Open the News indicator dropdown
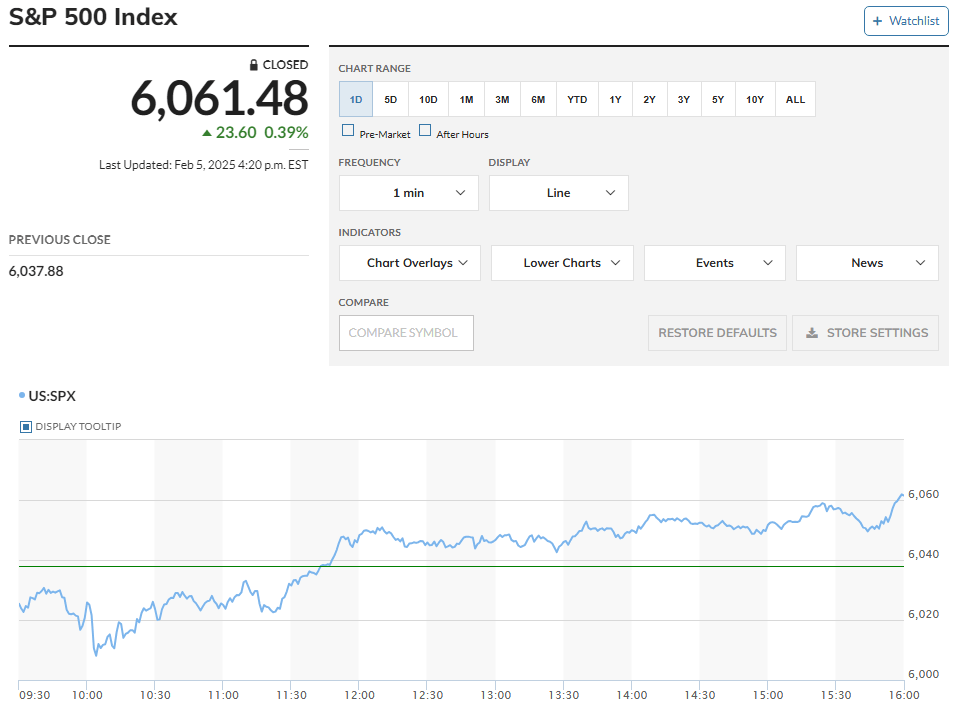The image size is (954, 716). click(x=867, y=263)
